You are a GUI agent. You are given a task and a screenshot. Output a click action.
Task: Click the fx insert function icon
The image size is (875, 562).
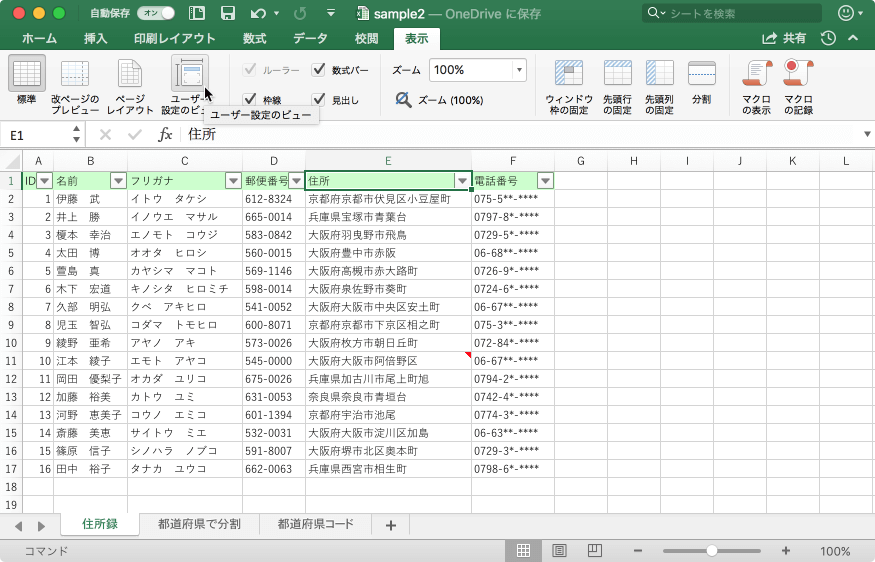pos(165,135)
